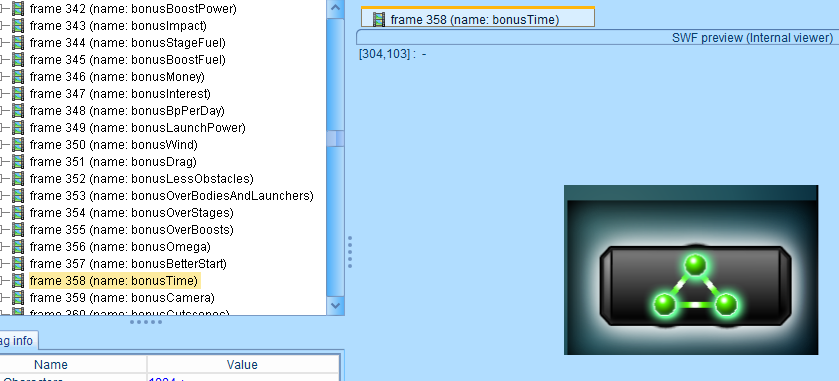Click film icon beside frame 354 bonusOverStages

tap(18, 212)
